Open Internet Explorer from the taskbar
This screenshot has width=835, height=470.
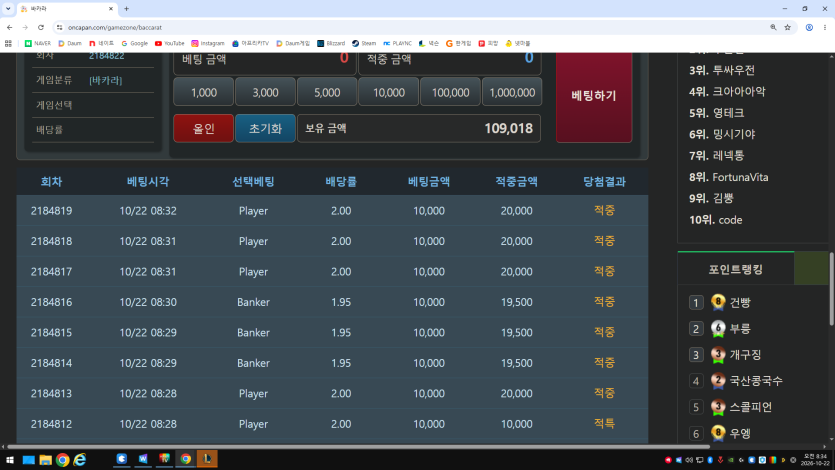80,459
